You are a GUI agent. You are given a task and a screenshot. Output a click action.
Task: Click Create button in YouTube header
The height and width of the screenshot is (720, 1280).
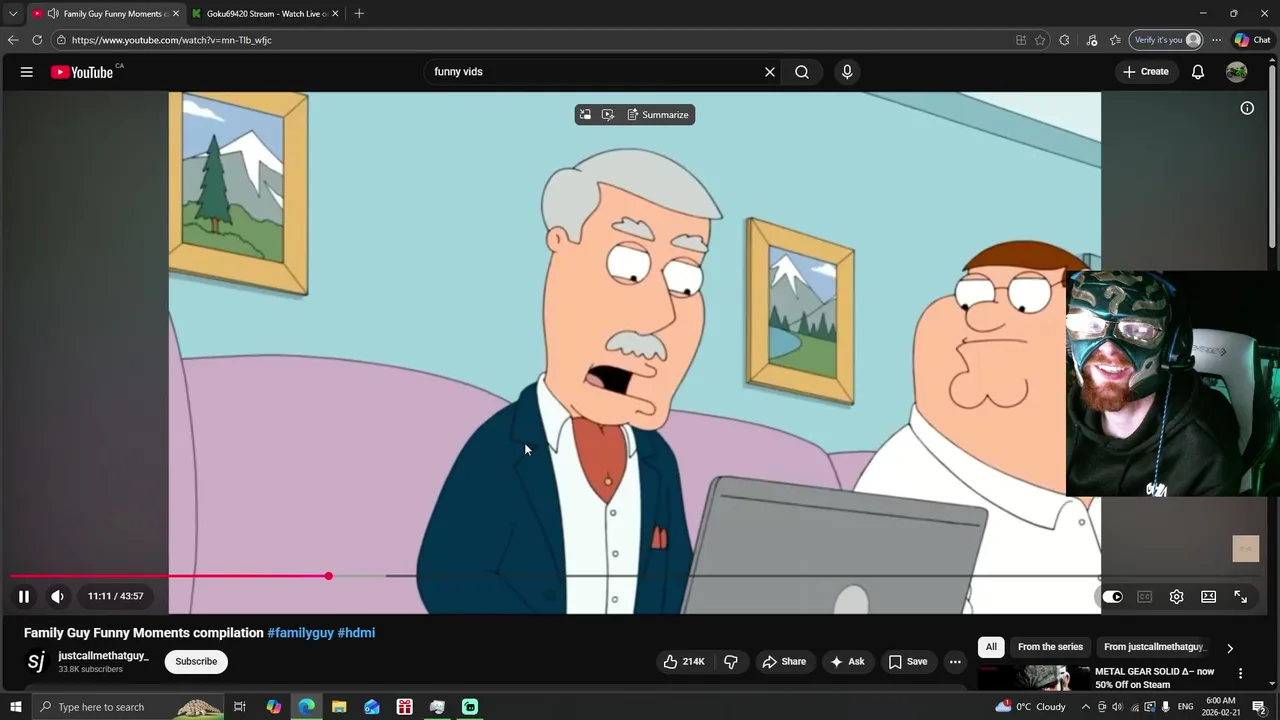click(x=1146, y=72)
